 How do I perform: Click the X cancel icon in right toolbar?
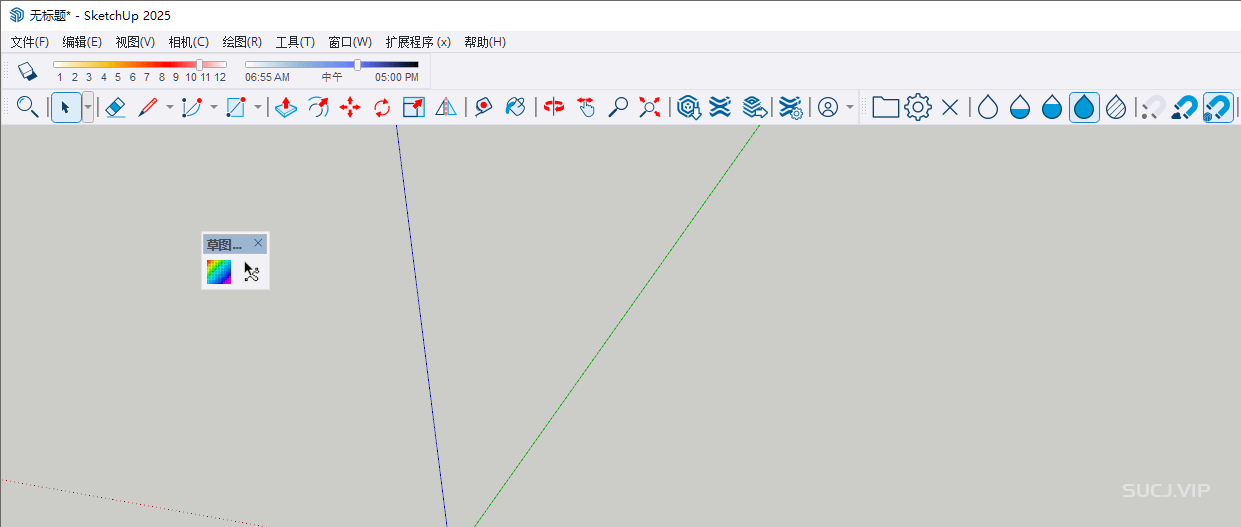pyautogui.click(x=950, y=107)
